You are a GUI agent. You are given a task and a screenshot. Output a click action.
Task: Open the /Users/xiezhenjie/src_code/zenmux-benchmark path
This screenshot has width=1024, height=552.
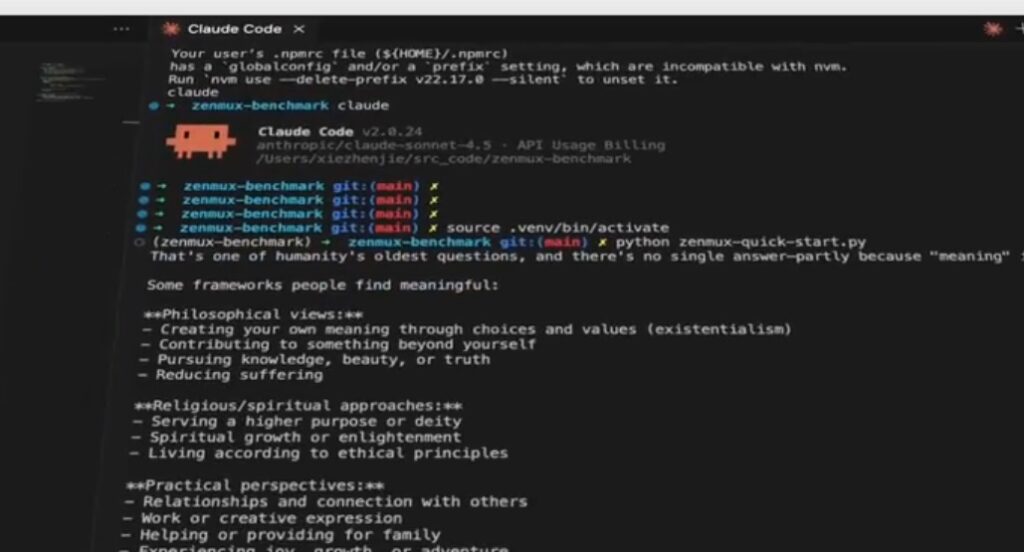click(x=443, y=159)
